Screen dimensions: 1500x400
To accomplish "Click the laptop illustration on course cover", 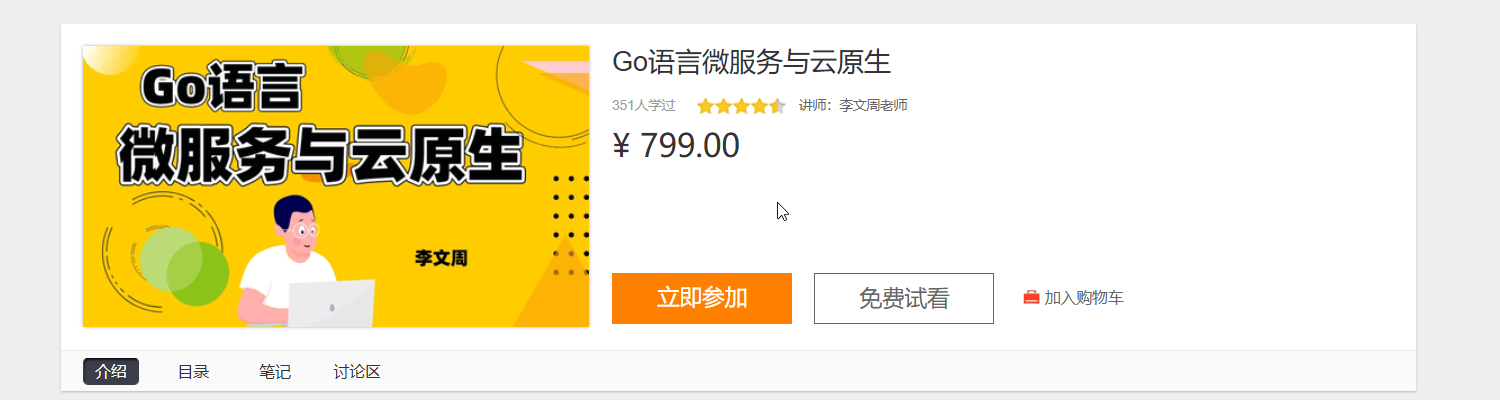I will click(x=332, y=303).
